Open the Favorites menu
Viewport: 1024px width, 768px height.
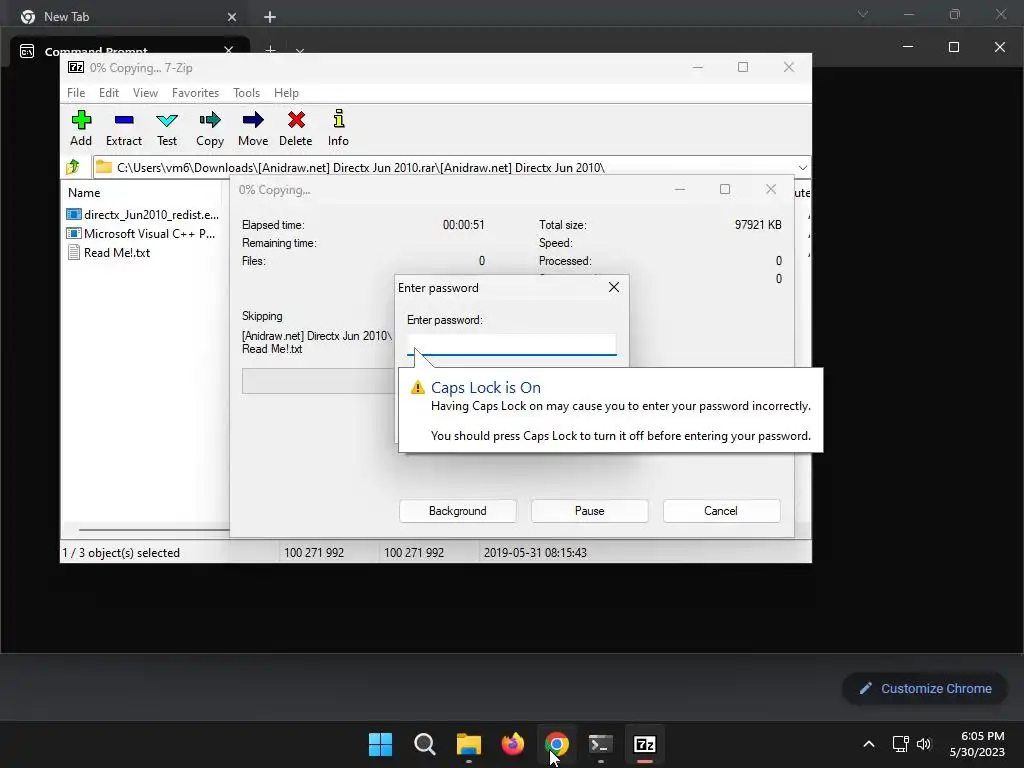pos(195,93)
